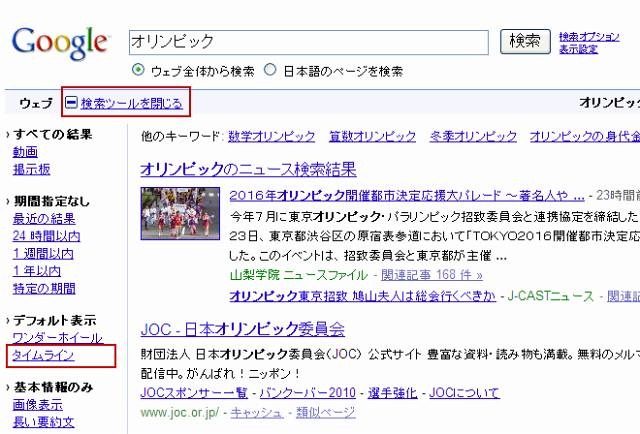The height and width of the screenshot is (434, 640).
Task: Click www.joc.or.jp/ URL text
Action: [180, 413]
